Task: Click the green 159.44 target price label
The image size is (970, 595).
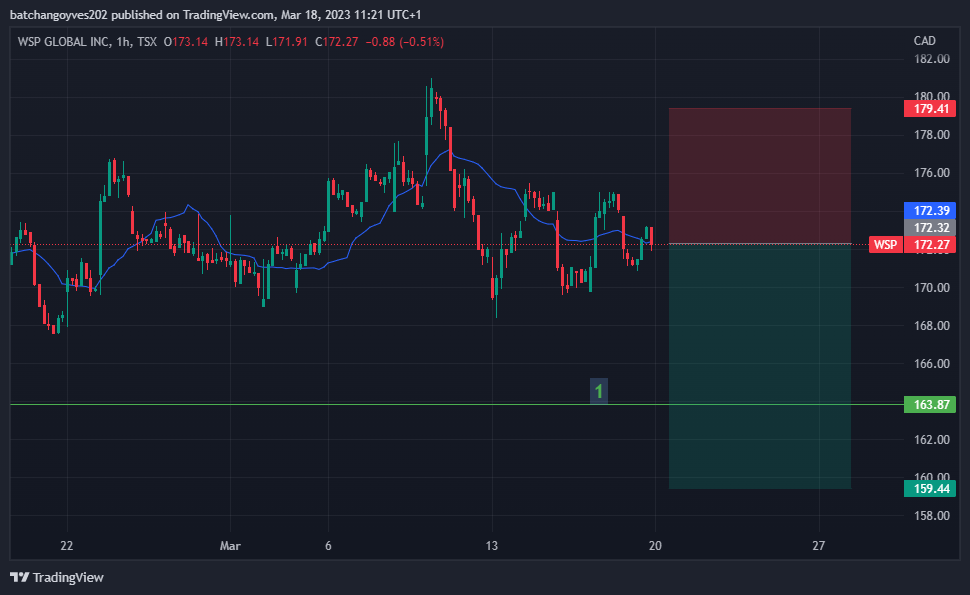Action: [930, 489]
